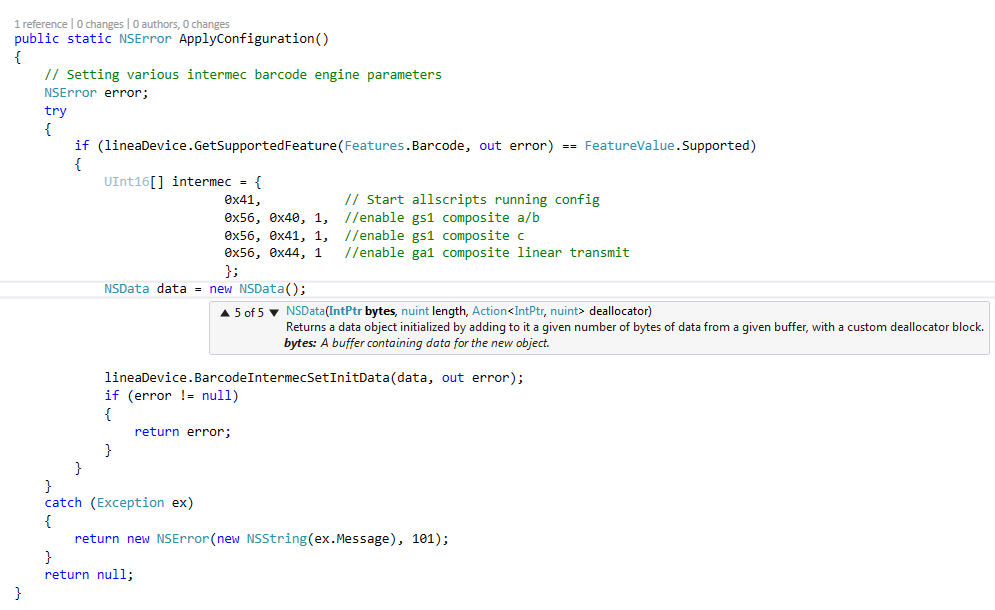Click the 'if (error != null)' line
Viewport: 995px width, 610px height.
pyautogui.click(x=171, y=396)
